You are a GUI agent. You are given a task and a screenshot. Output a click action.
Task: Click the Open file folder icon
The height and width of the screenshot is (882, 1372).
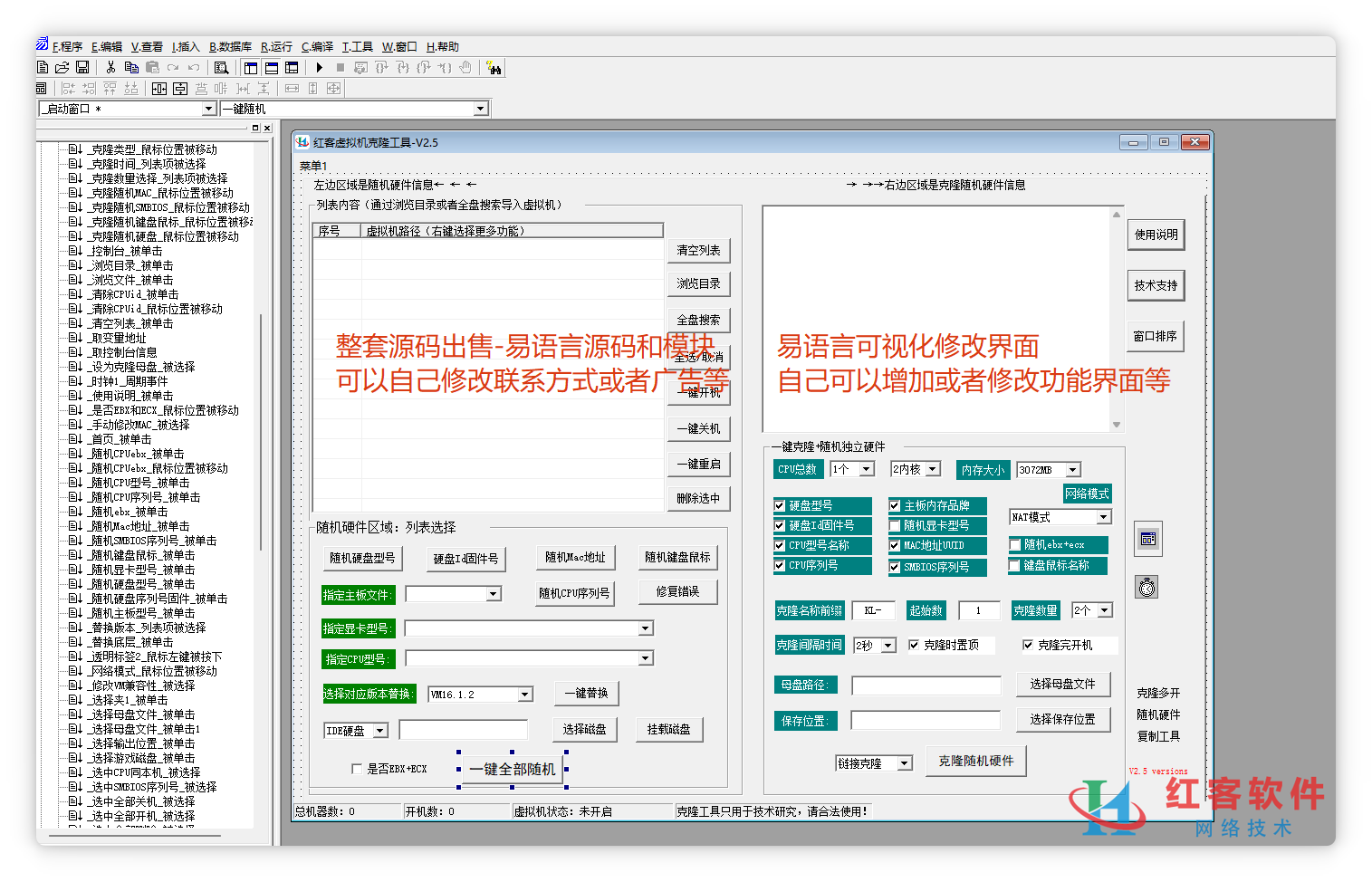[x=62, y=68]
